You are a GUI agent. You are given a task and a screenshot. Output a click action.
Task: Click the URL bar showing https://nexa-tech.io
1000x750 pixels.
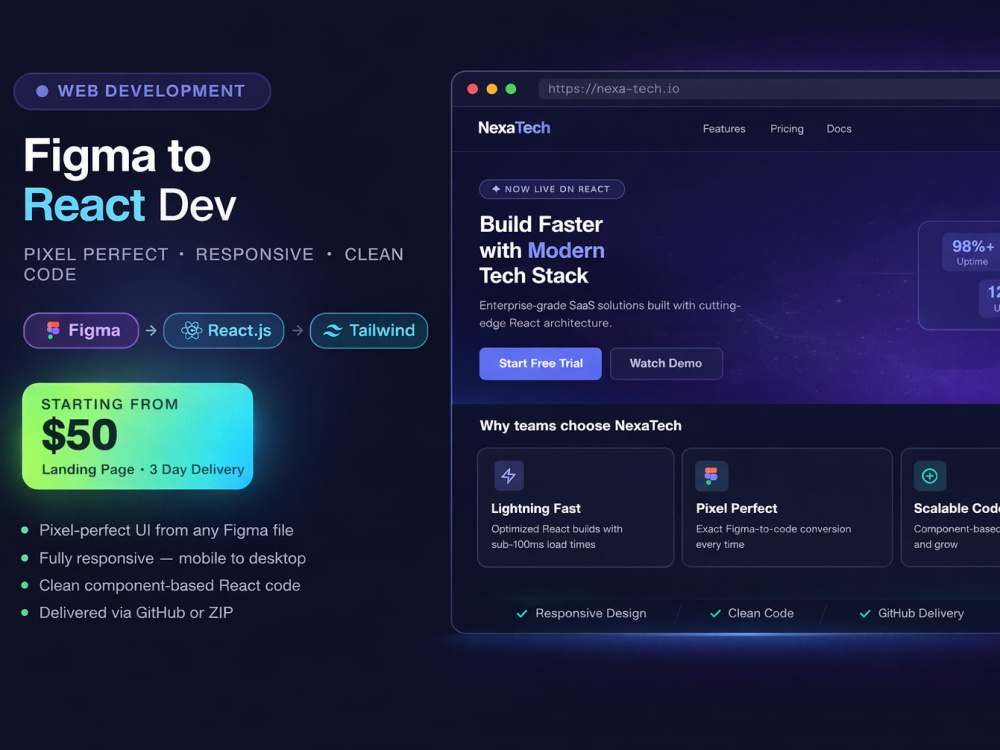[769, 89]
